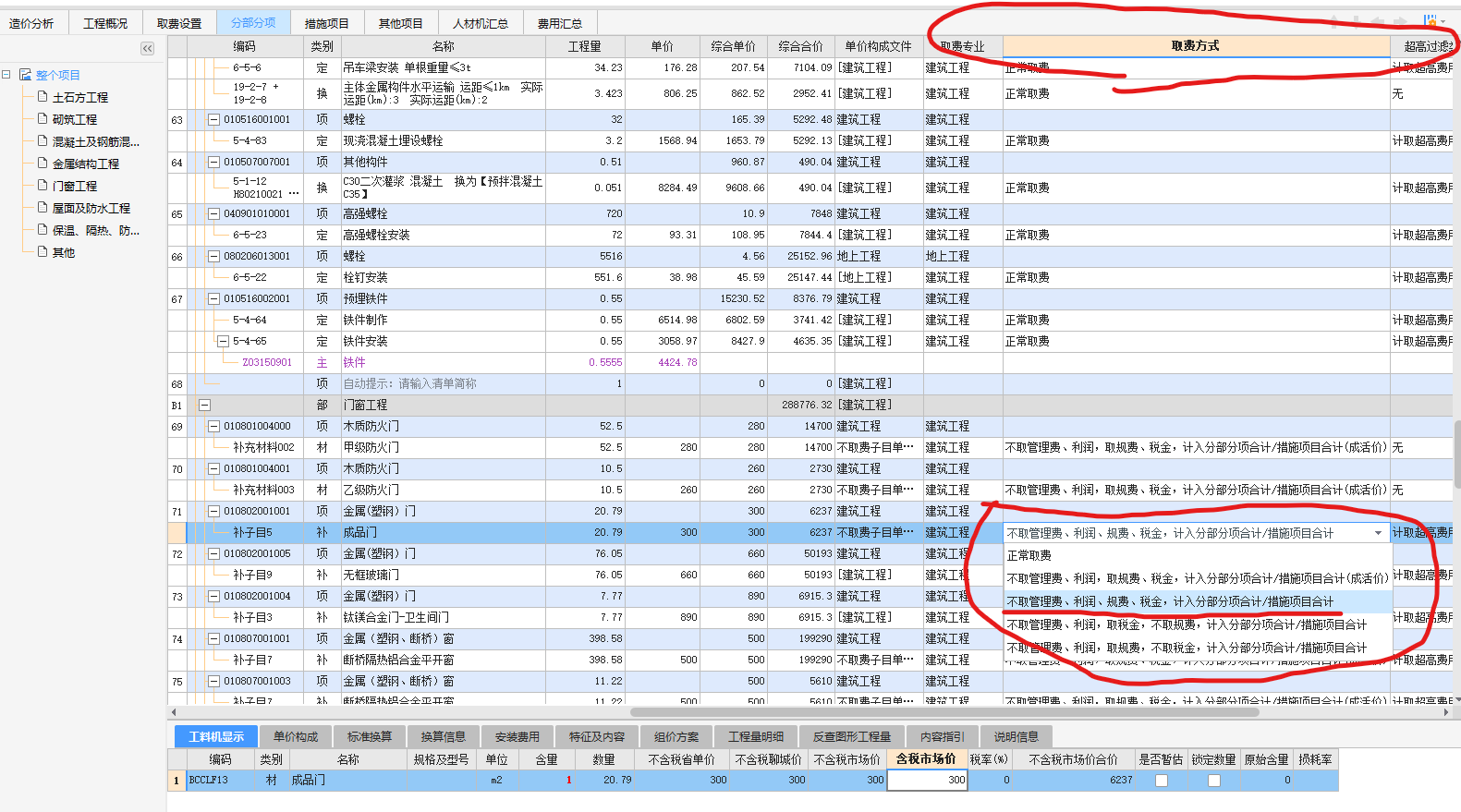This screenshot has height=812, width=1461.
Task: Click the move left arrow icon
Action: coord(1378,21)
